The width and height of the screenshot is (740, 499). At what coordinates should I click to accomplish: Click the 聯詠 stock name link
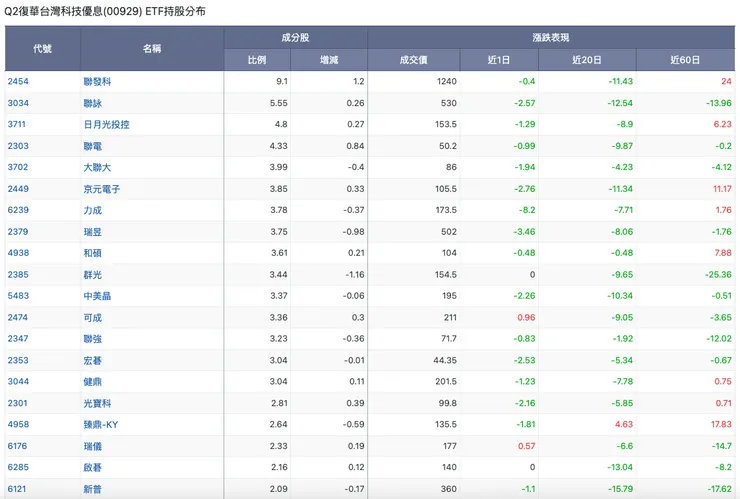coord(92,103)
